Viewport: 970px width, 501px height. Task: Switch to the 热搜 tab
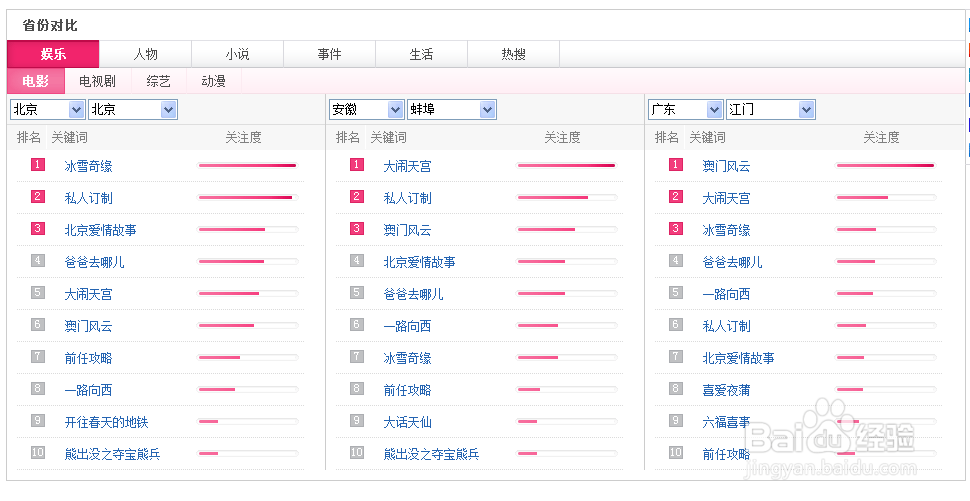pyautogui.click(x=513, y=54)
